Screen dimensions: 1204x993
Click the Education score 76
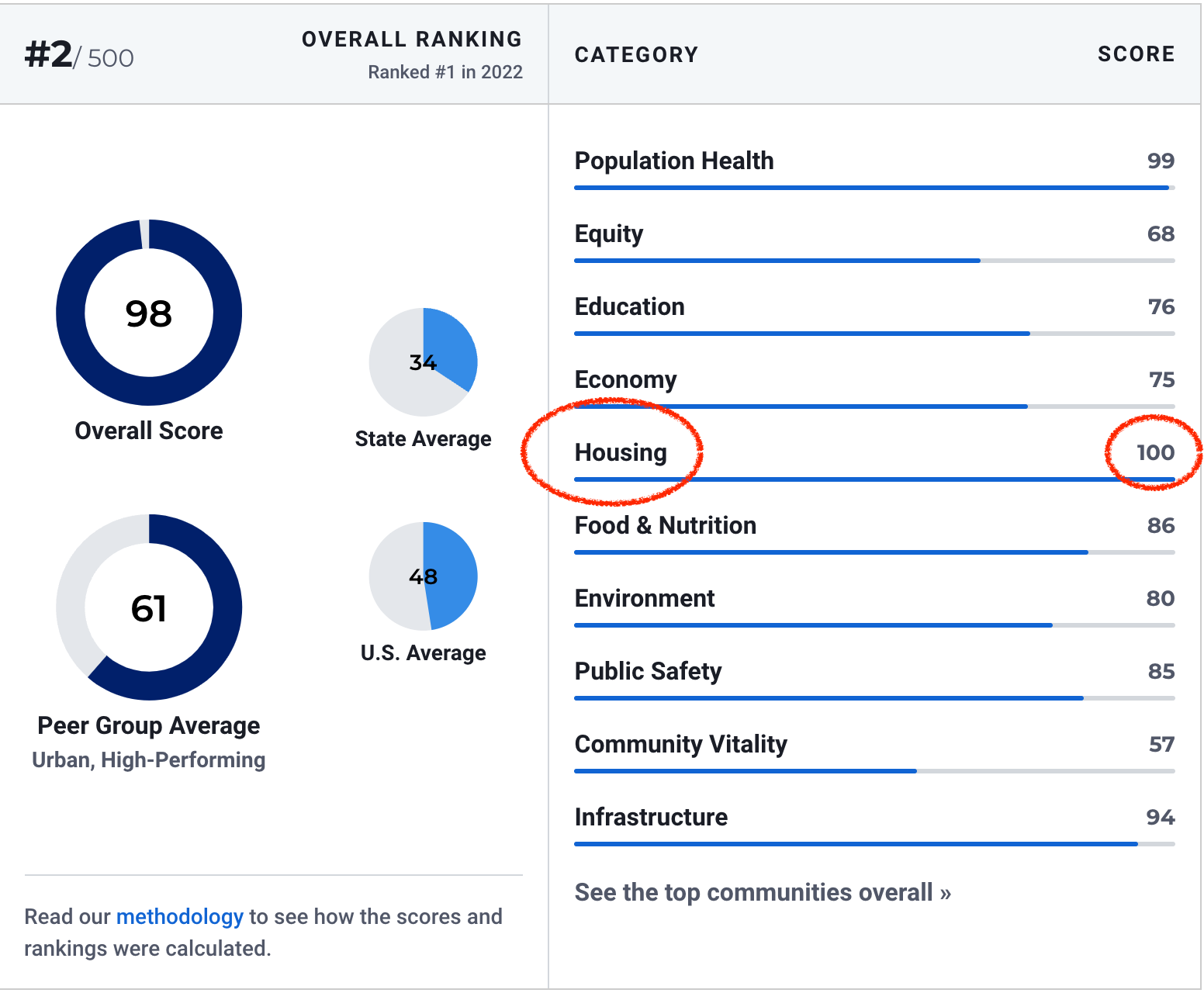(x=1161, y=306)
